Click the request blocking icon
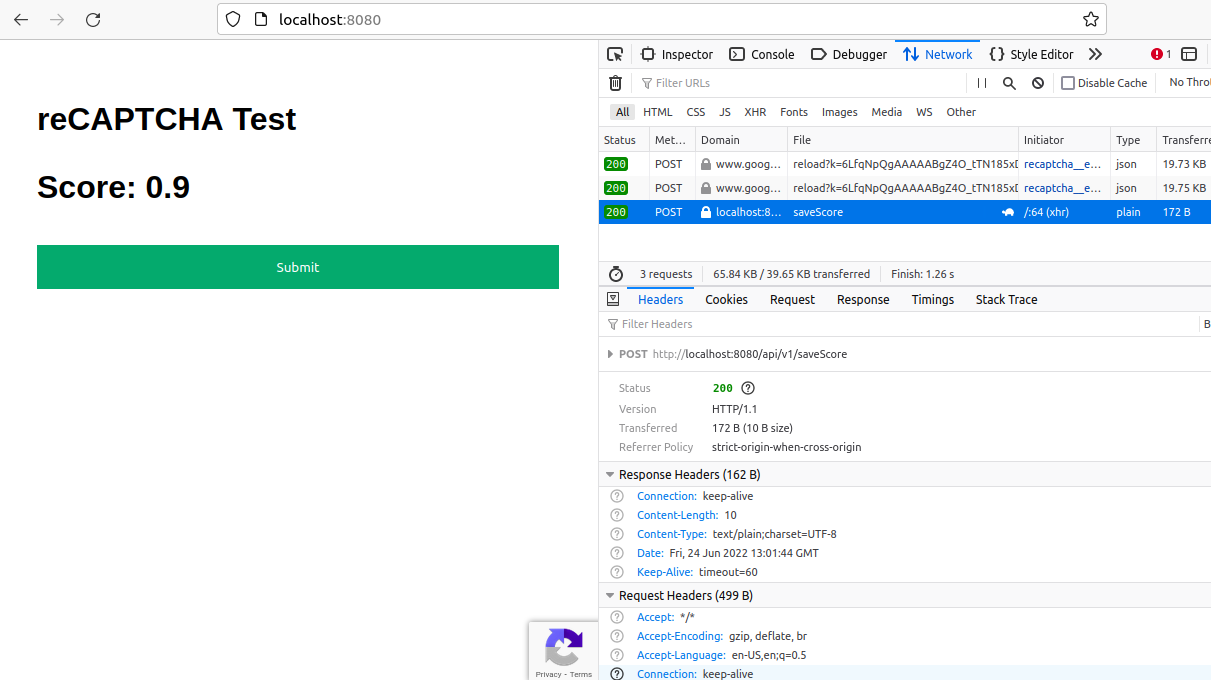Image resolution: width=1211 pixels, height=680 pixels. (1037, 83)
